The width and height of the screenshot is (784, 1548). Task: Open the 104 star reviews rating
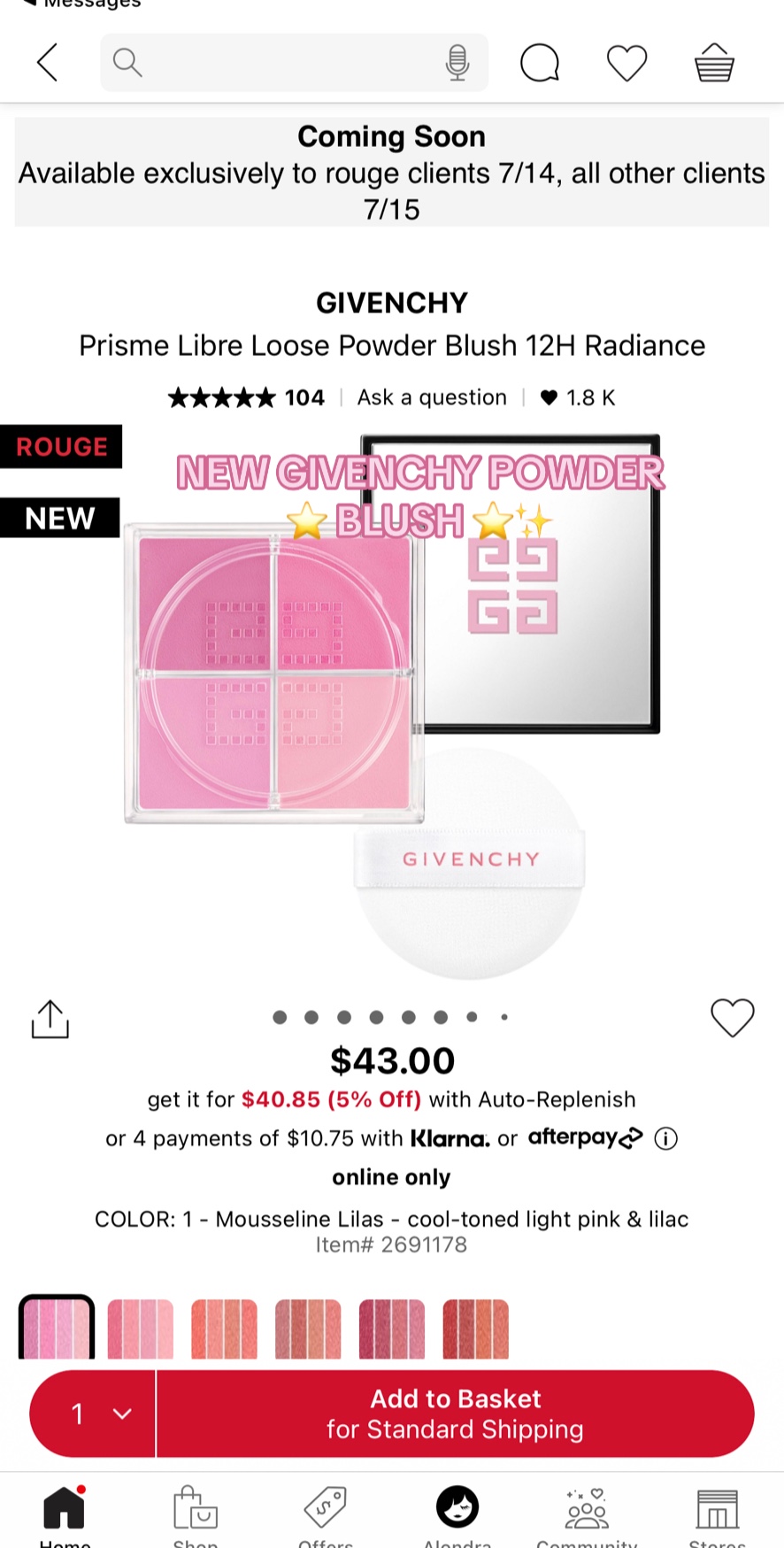point(246,397)
